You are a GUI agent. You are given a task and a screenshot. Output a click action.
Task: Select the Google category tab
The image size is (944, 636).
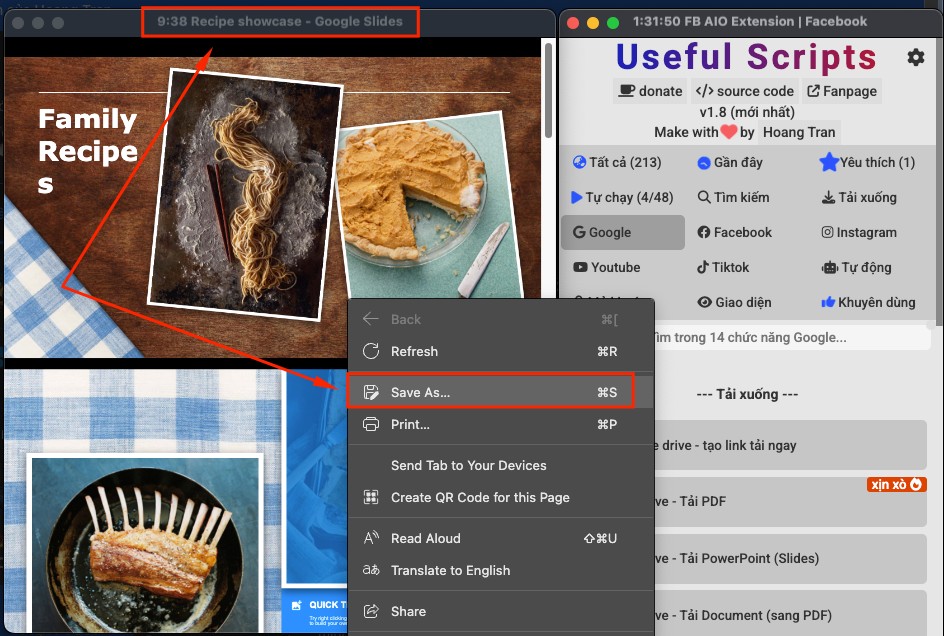point(623,232)
